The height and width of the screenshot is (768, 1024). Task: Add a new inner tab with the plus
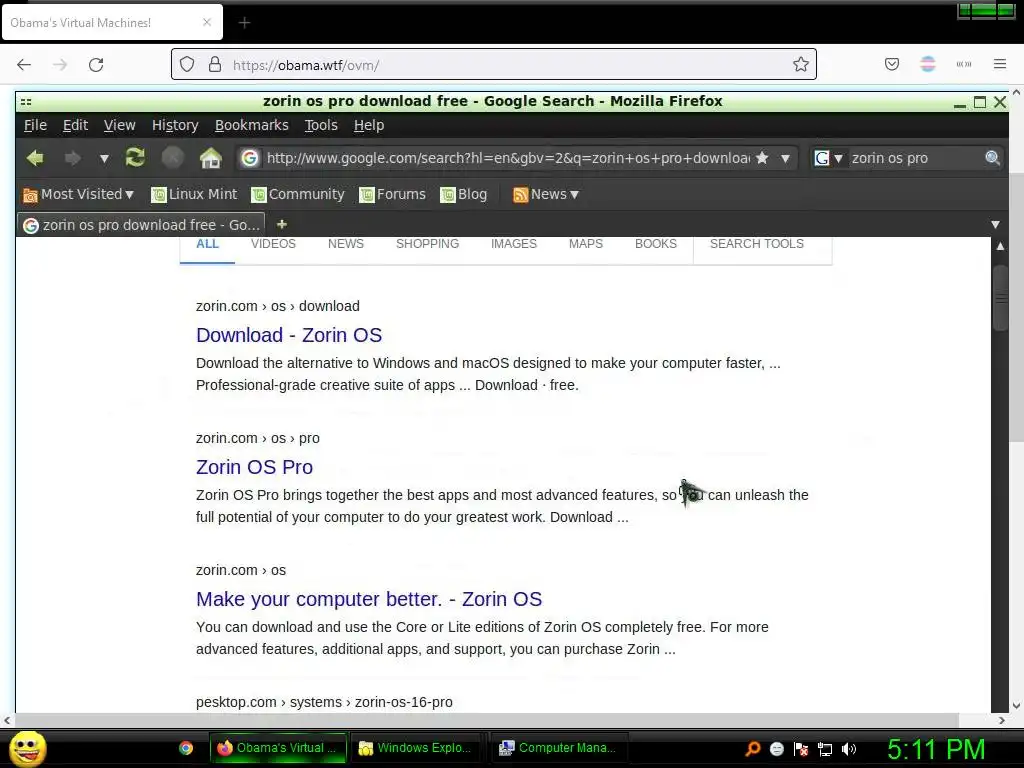[281, 224]
